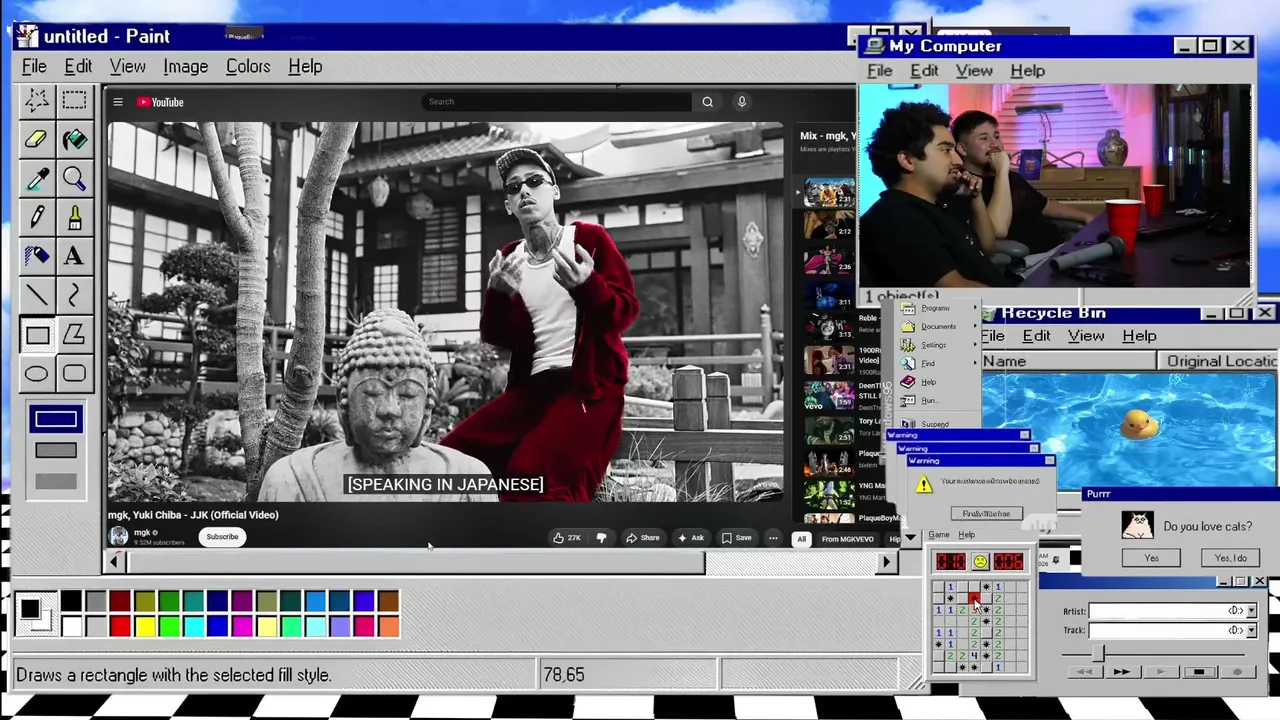Dislike the video with thumbs-down icon
The height and width of the screenshot is (720, 1280).
(601, 538)
